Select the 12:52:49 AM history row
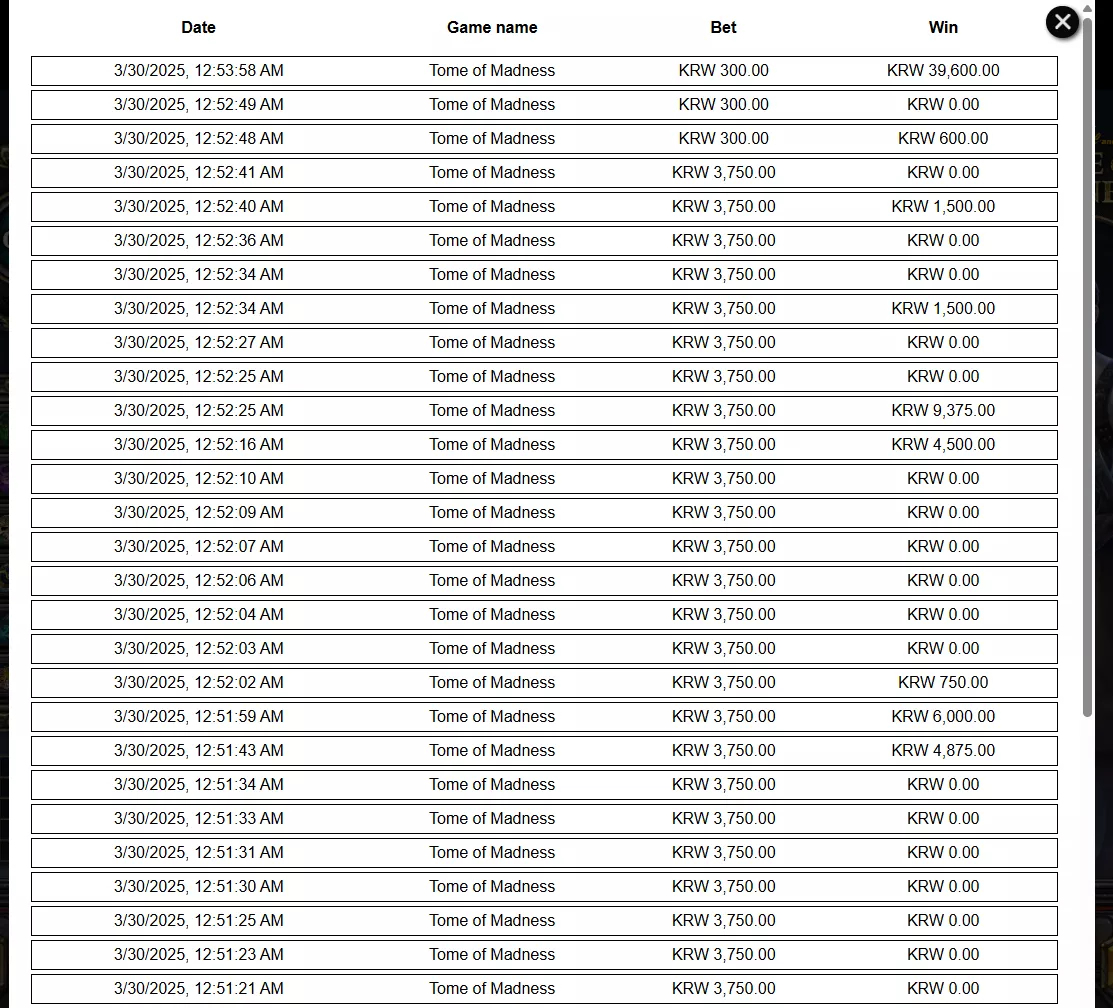 click(544, 105)
